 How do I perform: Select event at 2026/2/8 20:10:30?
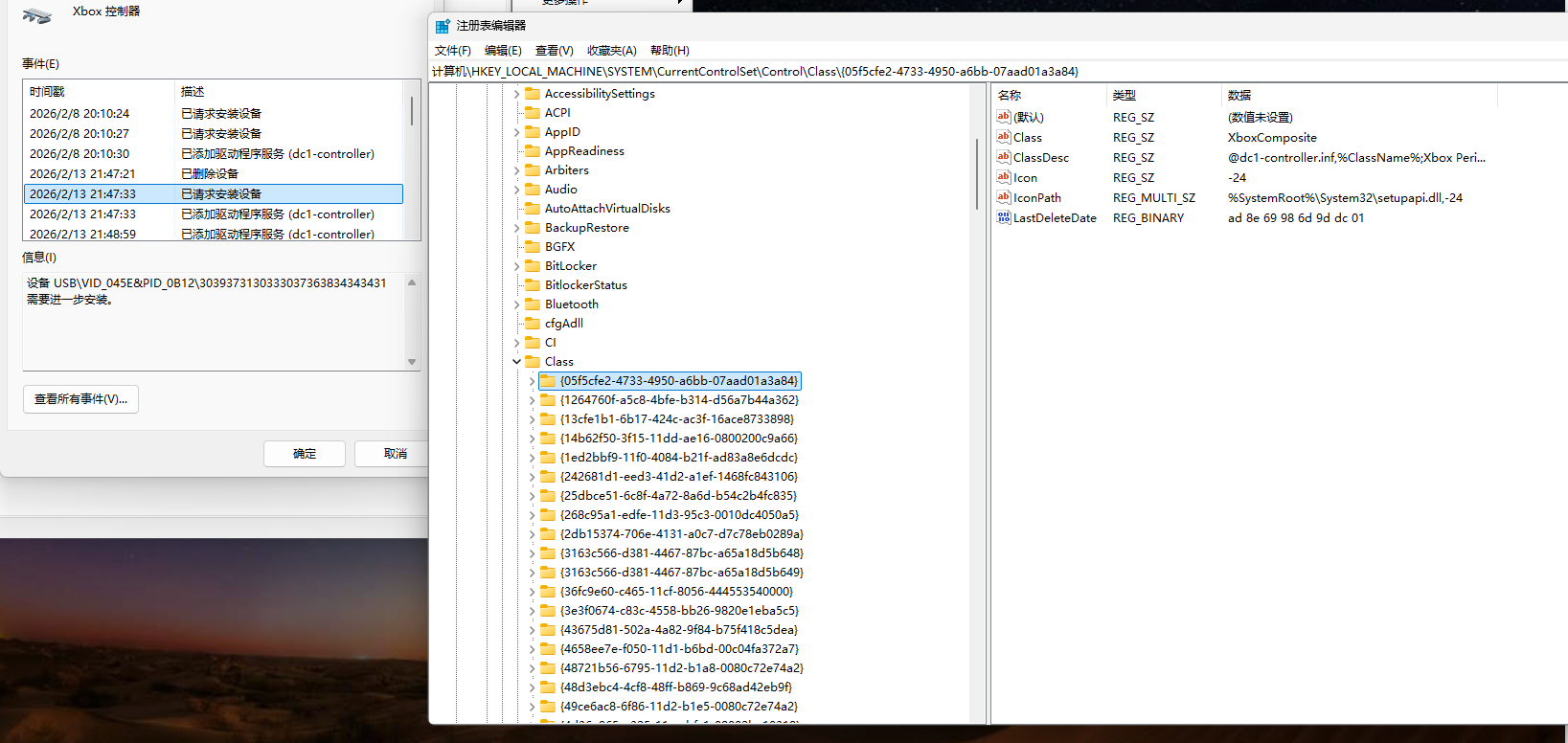tap(213, 154)
